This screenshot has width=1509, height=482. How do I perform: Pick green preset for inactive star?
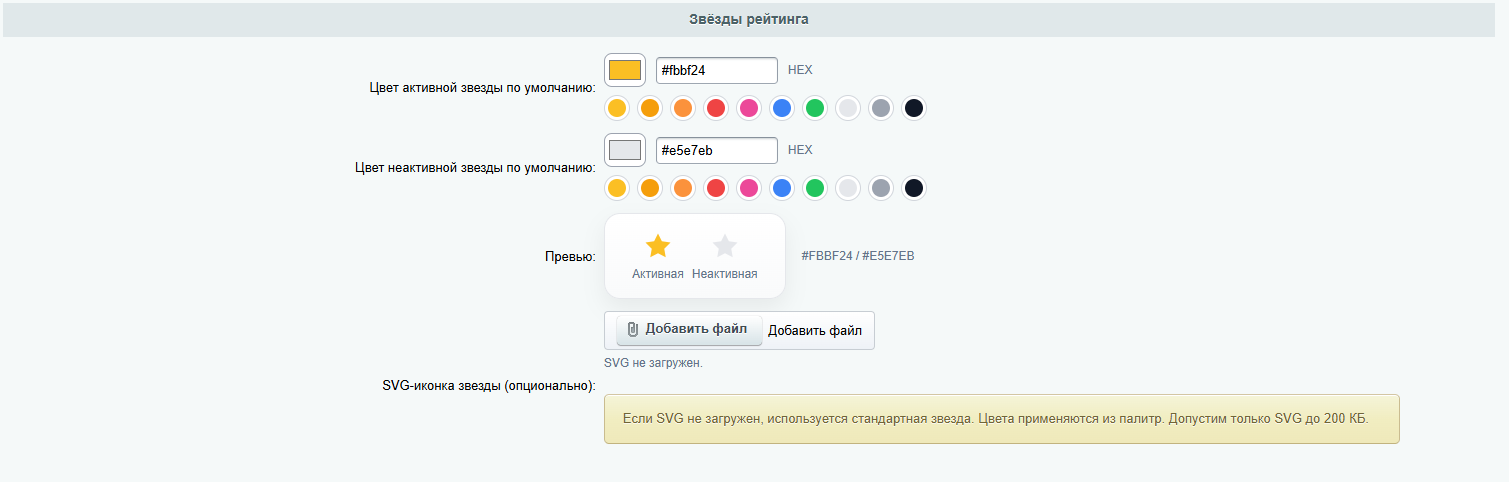tap(815, 188)
